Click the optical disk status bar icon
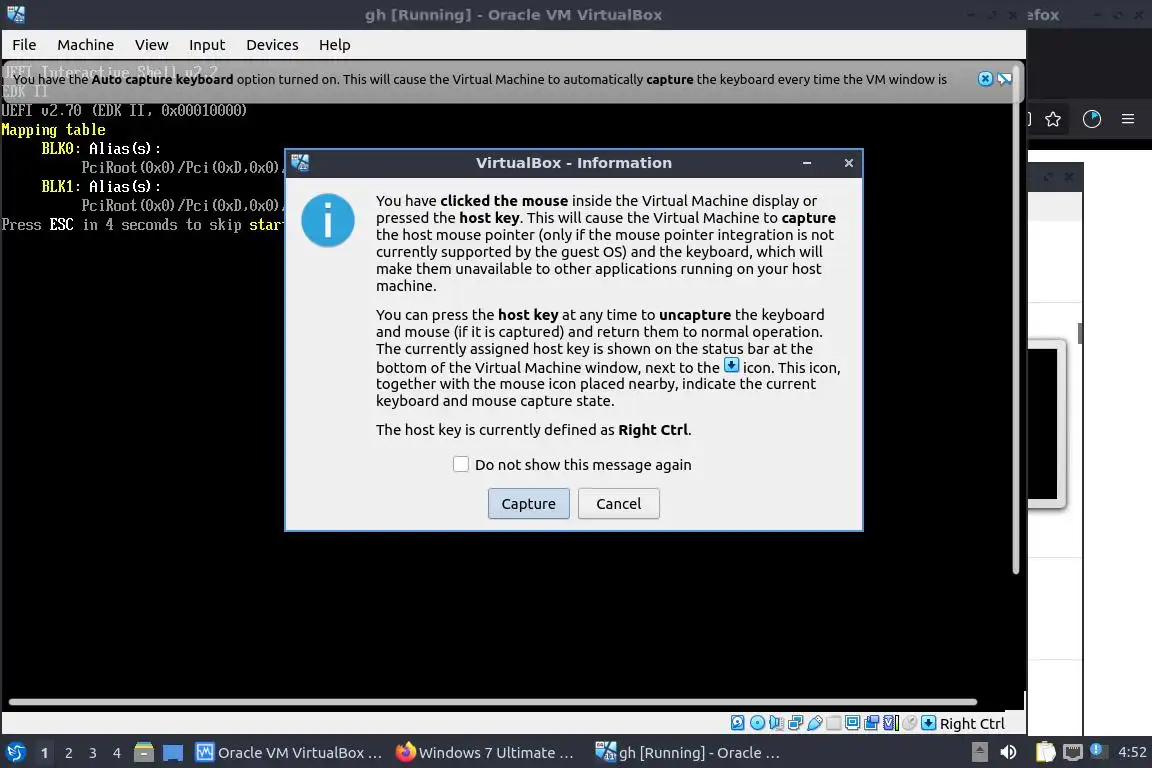Image resolution: width=1152 pixels, height=768 pixels. point(757,723)
